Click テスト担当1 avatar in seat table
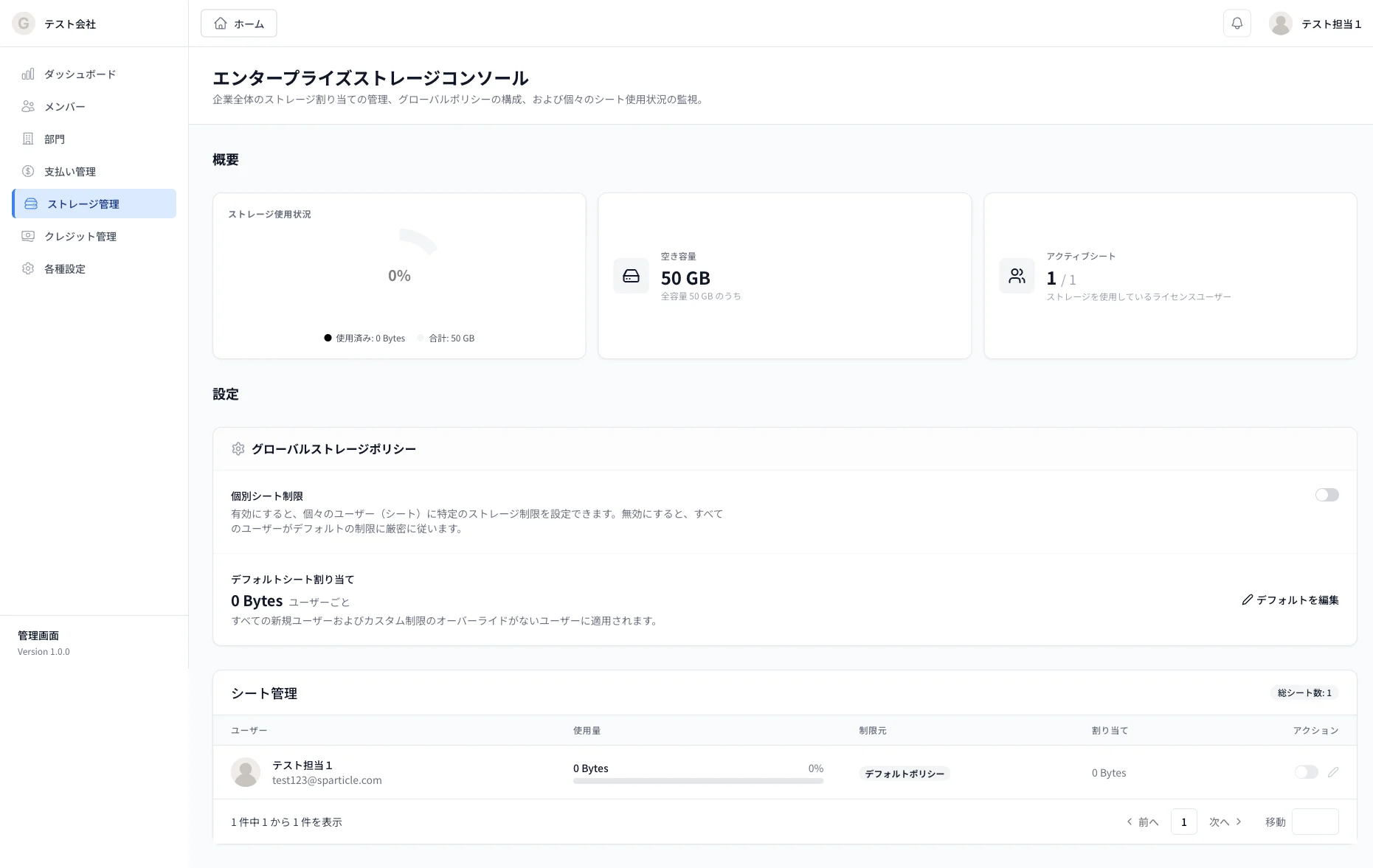Screen dimensions: 1373x868 246,772
